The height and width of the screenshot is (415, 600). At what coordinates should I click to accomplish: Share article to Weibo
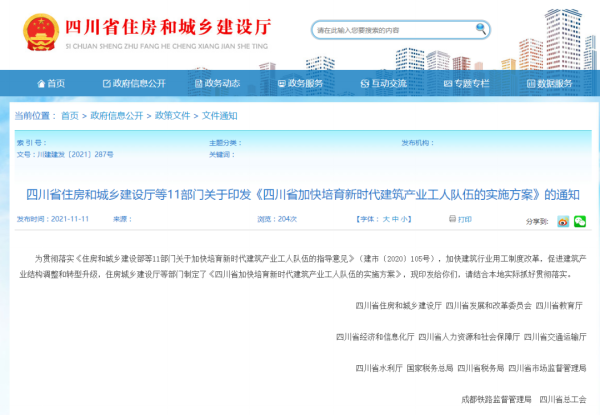[564, 220]
